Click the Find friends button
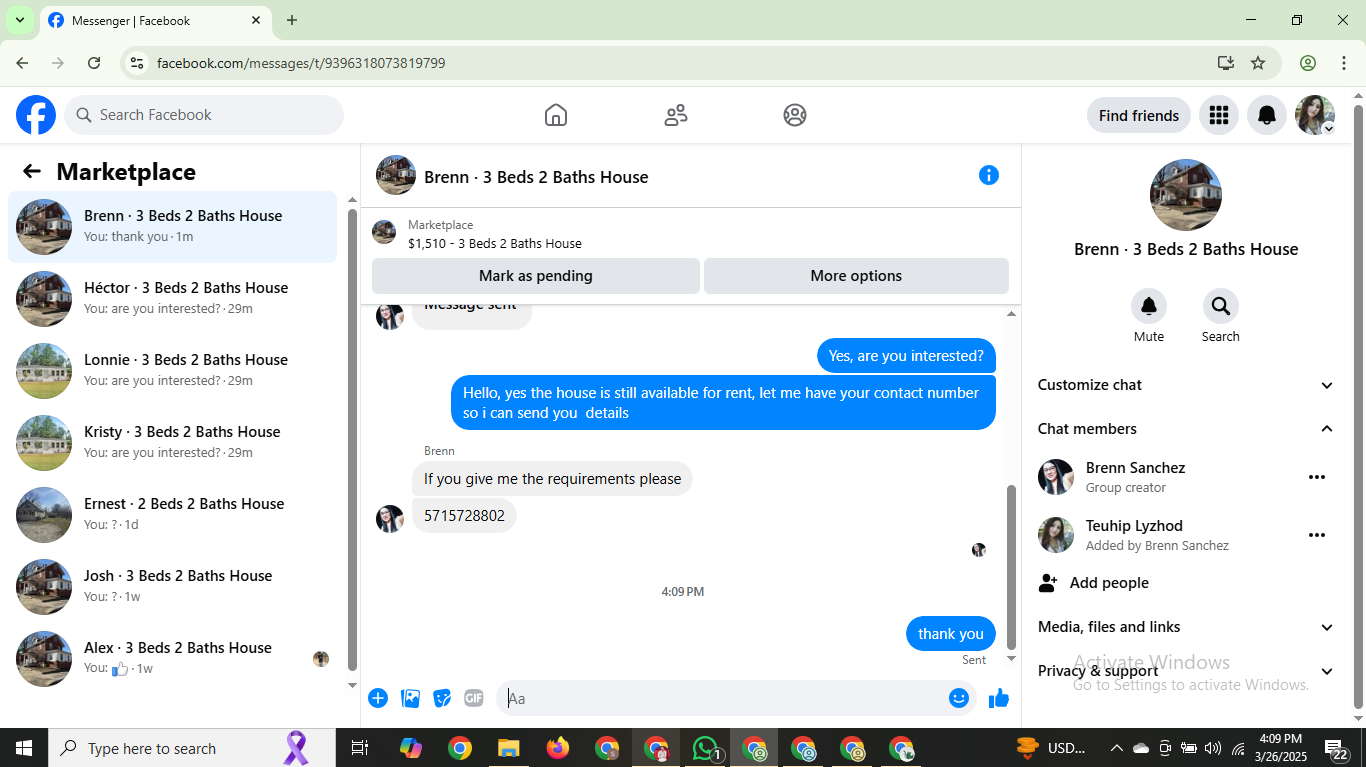This screenshot has height=767, width=1366. pos(1139,115)
